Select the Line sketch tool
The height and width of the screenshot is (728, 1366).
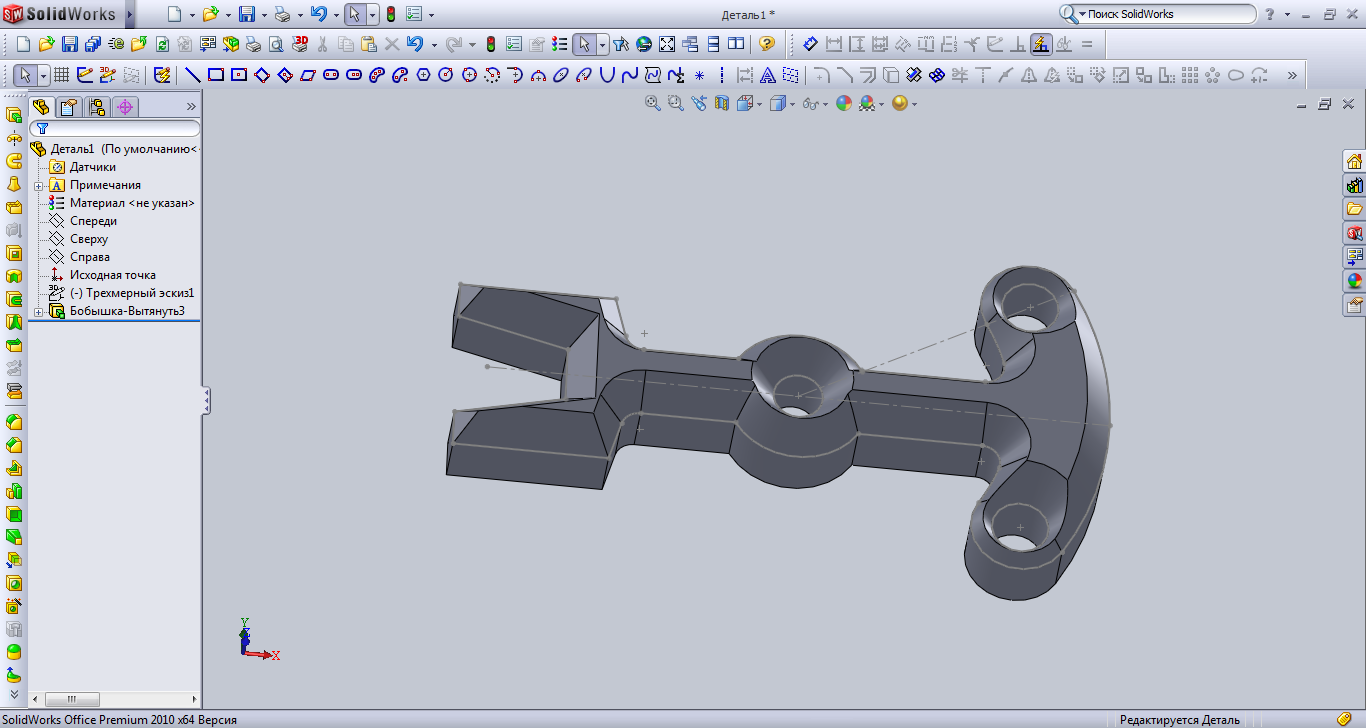pyautogui.click(x=192, y=75)
